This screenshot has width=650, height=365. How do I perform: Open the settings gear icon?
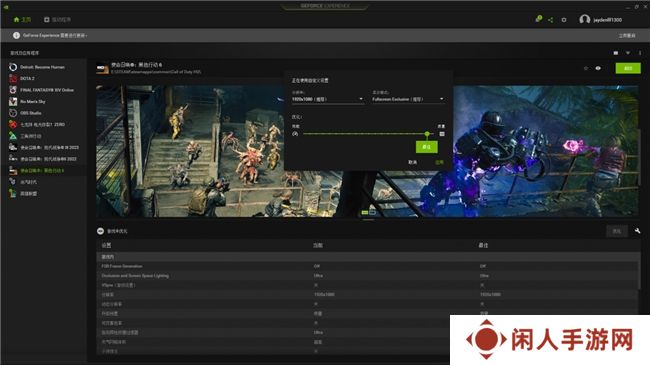coord(564,19)
